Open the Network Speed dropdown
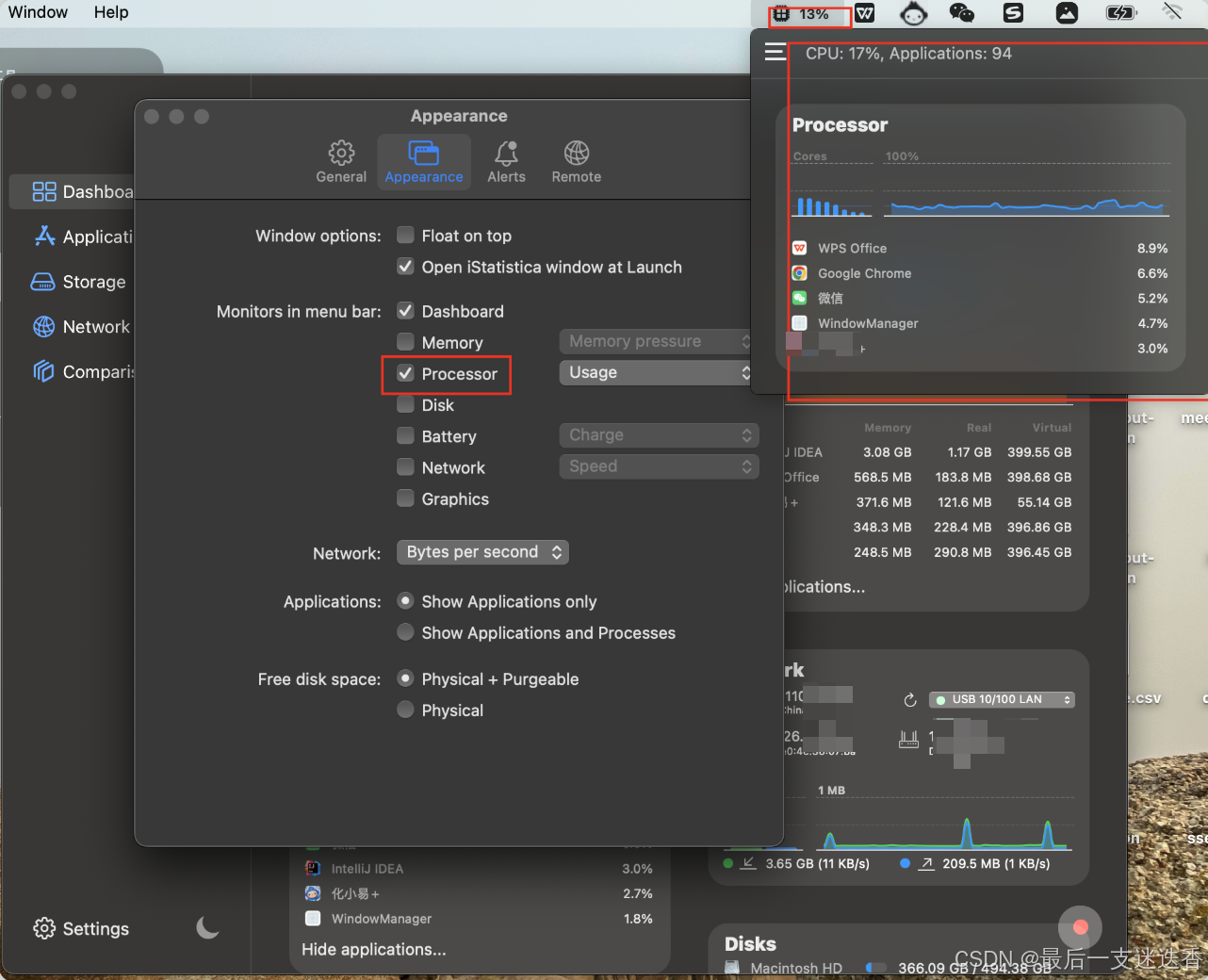Screen dimensions: 1208x980 (x=659, y=466)
